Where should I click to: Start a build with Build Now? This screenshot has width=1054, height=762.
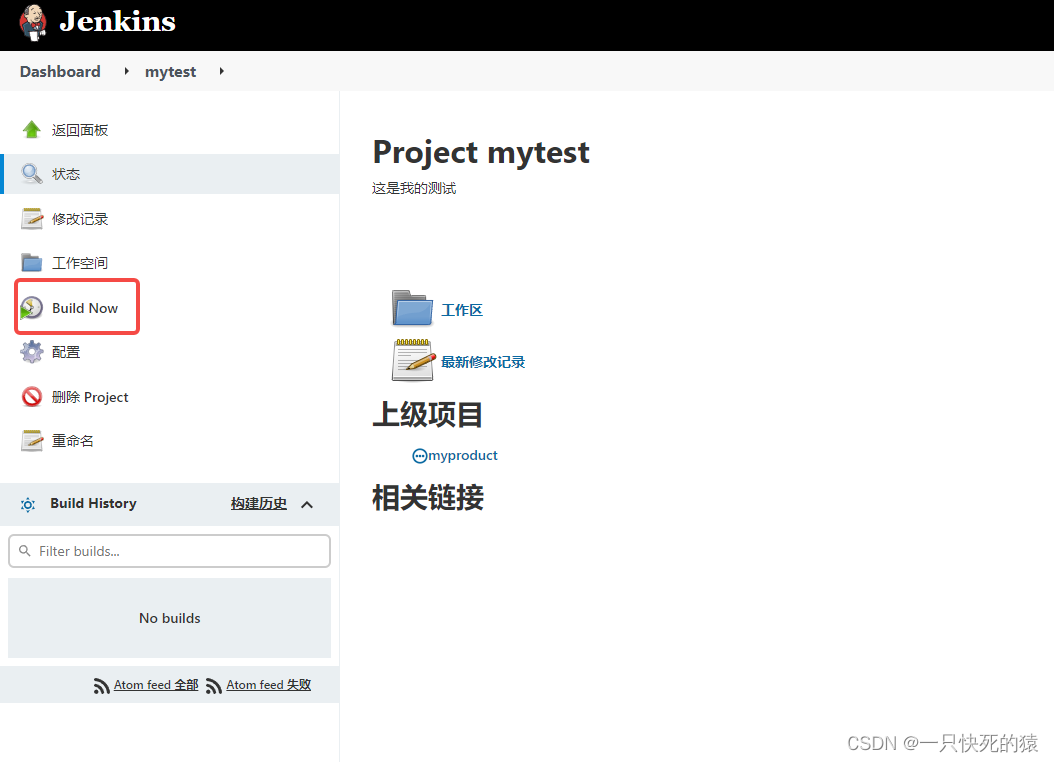click(85, 308)
